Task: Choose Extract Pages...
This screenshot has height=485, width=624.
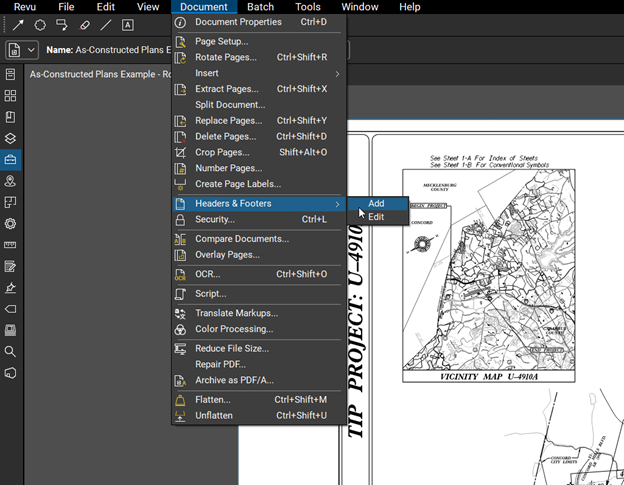Action: point(258,89)
